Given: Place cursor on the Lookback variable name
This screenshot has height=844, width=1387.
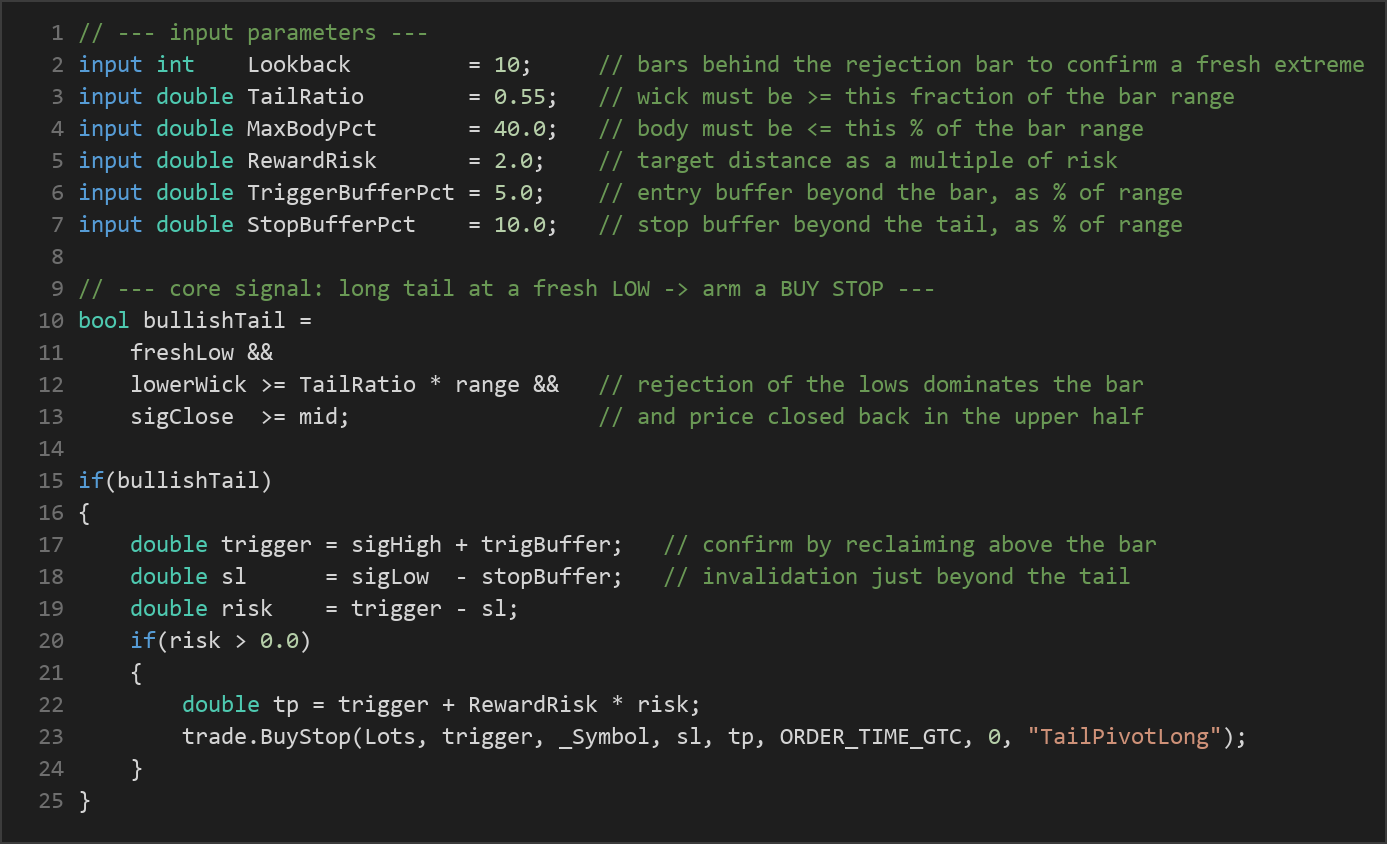Looking at the screenshot, I should click(299, 65).
